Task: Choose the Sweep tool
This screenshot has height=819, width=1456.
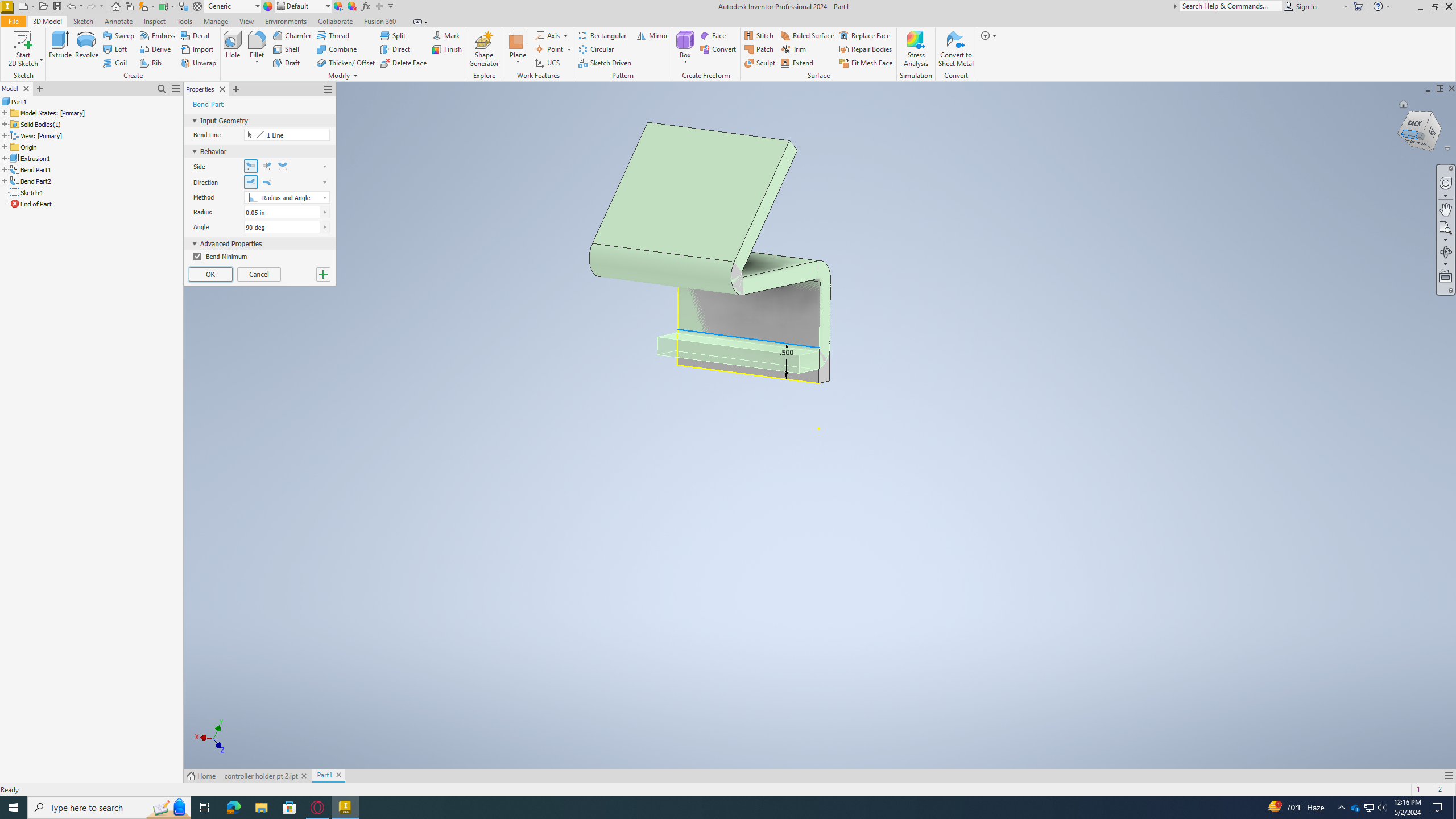Action: (x=119, y=35)
